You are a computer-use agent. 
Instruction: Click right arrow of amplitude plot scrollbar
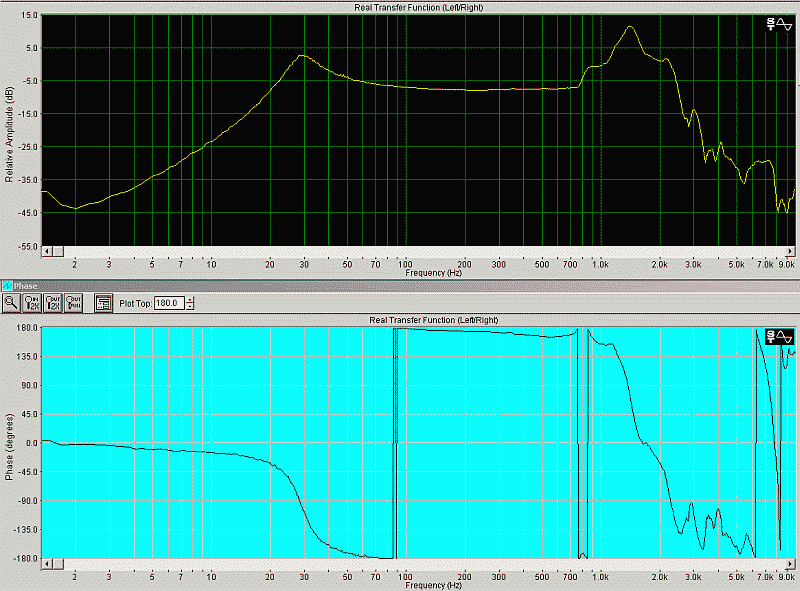(x=790, y=251)
